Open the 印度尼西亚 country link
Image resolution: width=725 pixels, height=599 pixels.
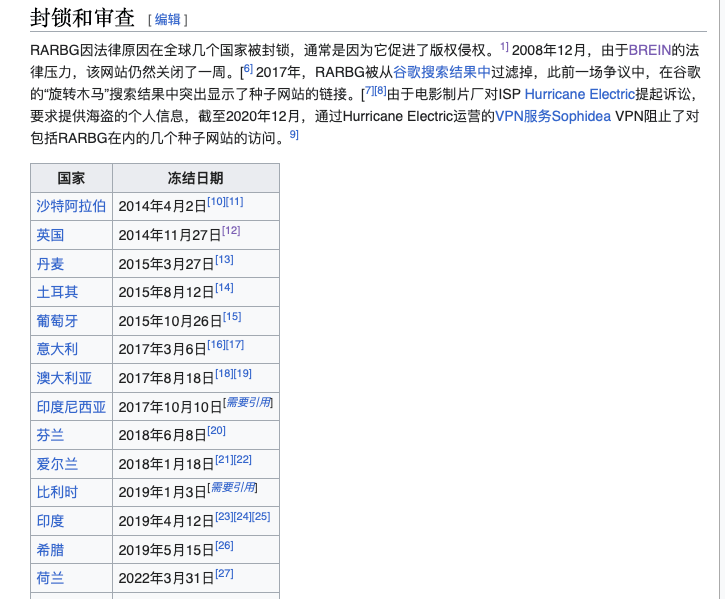coord(71,407)
